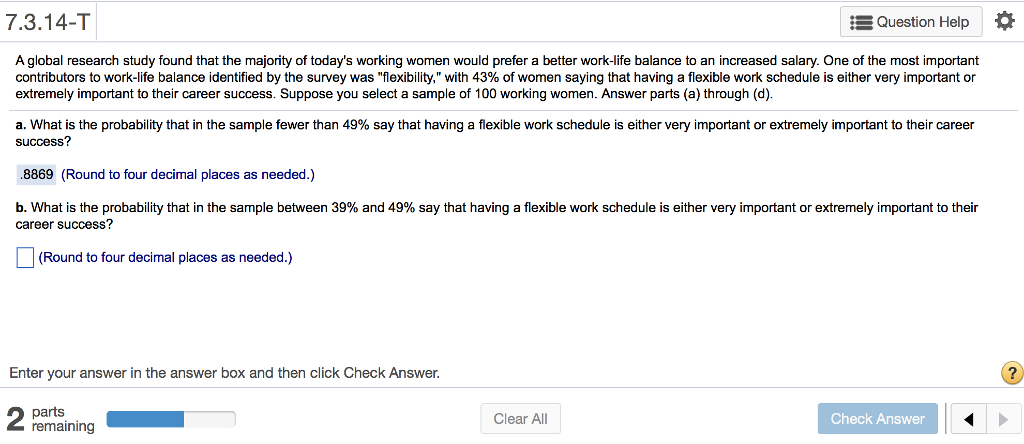Click the Clear All button
This screenshot has height=444, width=1024.
(520, 419)
